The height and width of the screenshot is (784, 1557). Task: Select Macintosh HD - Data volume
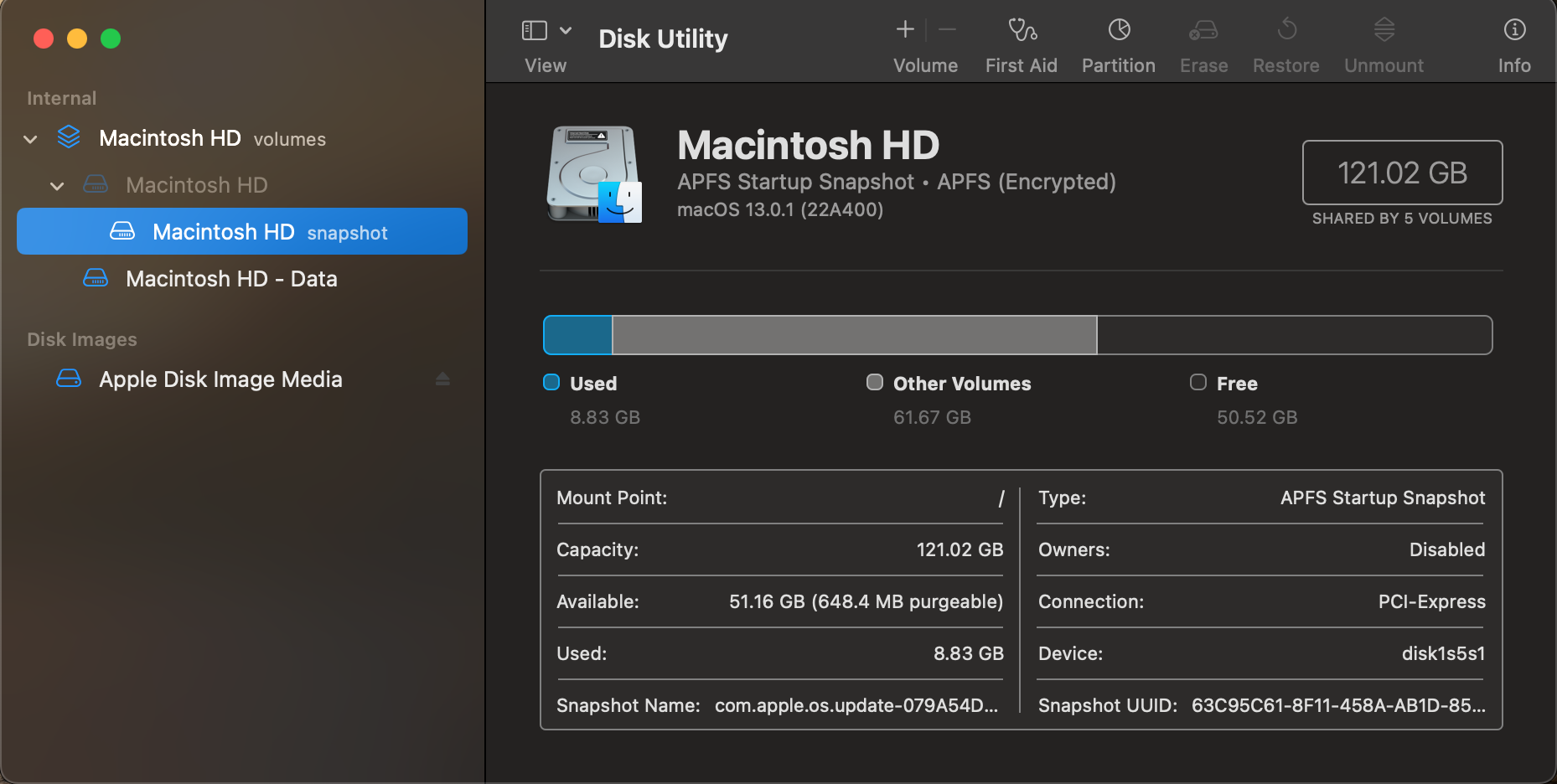coord(242,279)
